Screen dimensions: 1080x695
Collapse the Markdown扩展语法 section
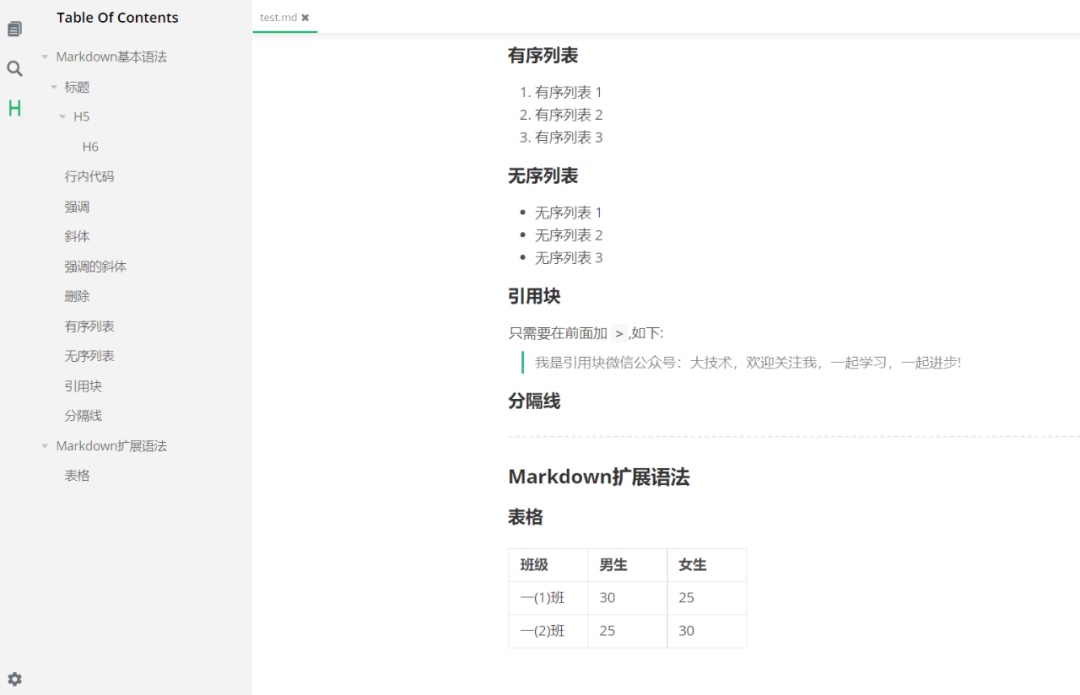(44, 445)
